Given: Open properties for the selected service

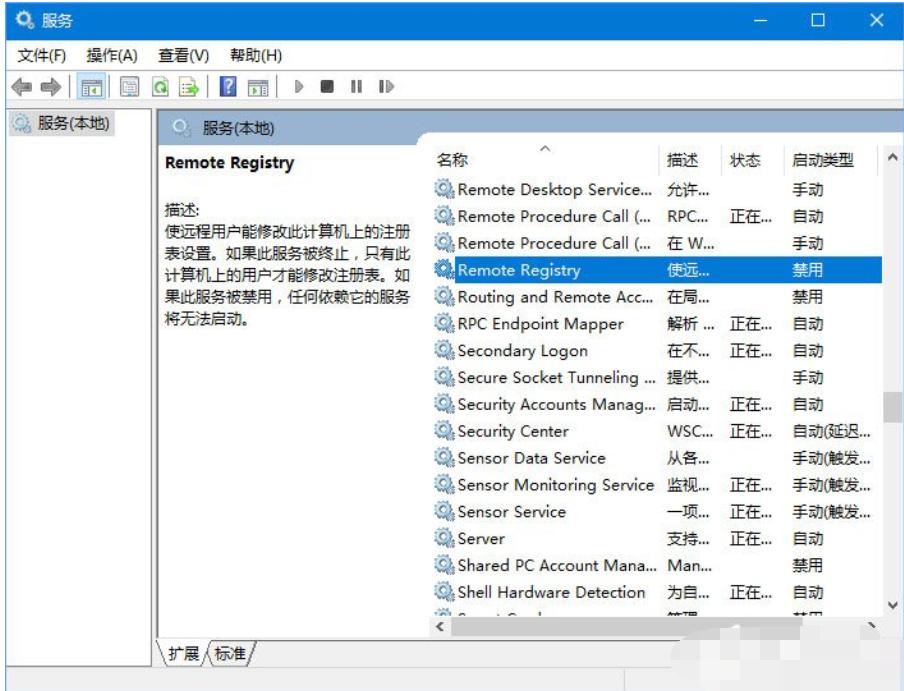Looking at the screenshot, I should [128, 86].
